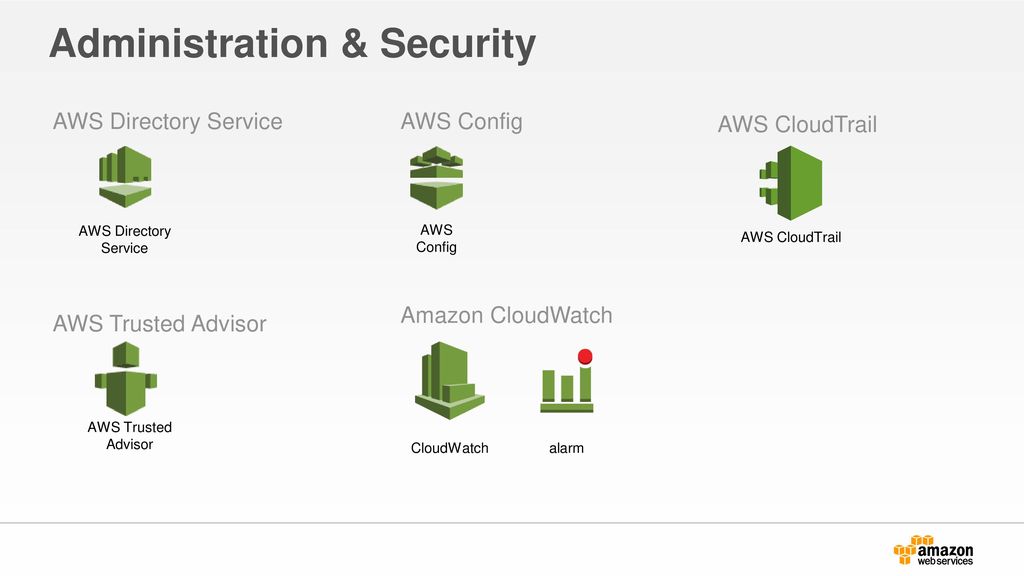Click the black AWS Trusted Advisor caption
This screenshot has height=576, width=1024.
(x=129, y=436)
